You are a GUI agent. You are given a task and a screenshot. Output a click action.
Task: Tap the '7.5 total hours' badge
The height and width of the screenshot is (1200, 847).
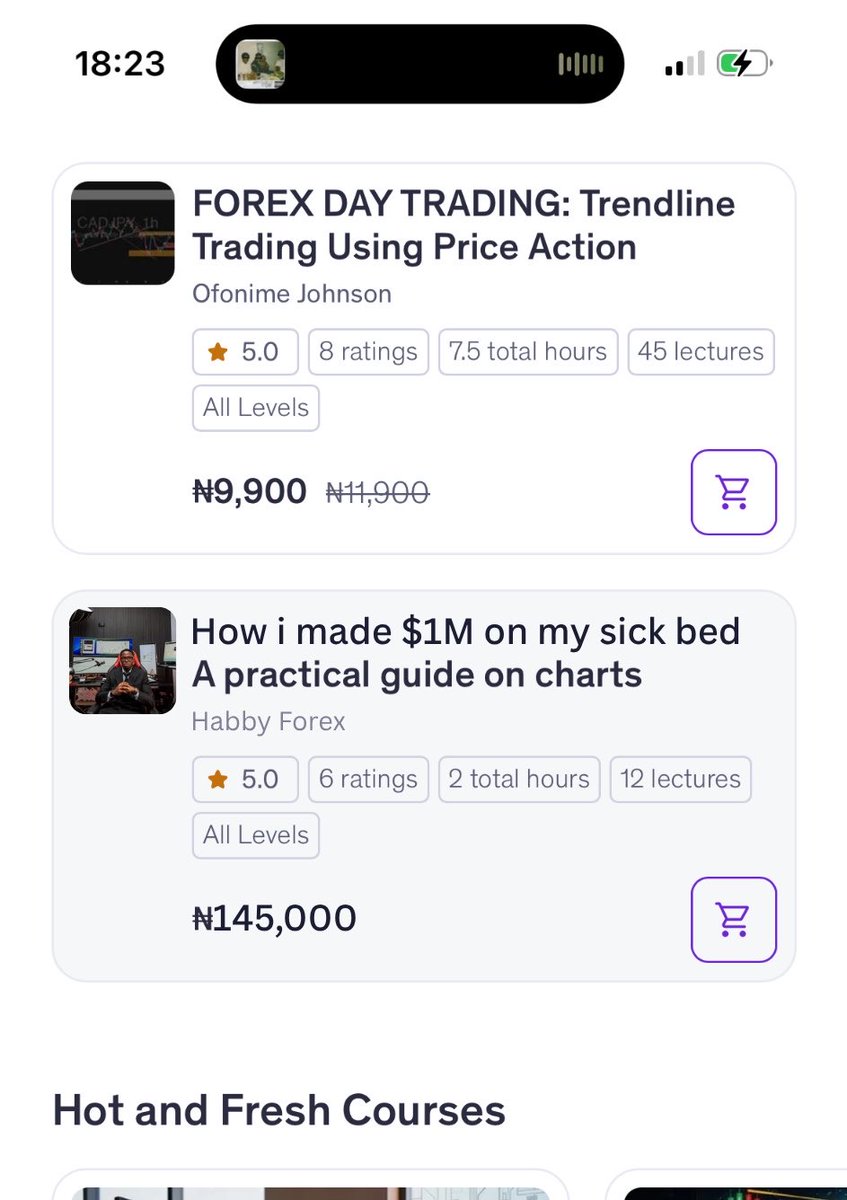[x=527, y=352]
